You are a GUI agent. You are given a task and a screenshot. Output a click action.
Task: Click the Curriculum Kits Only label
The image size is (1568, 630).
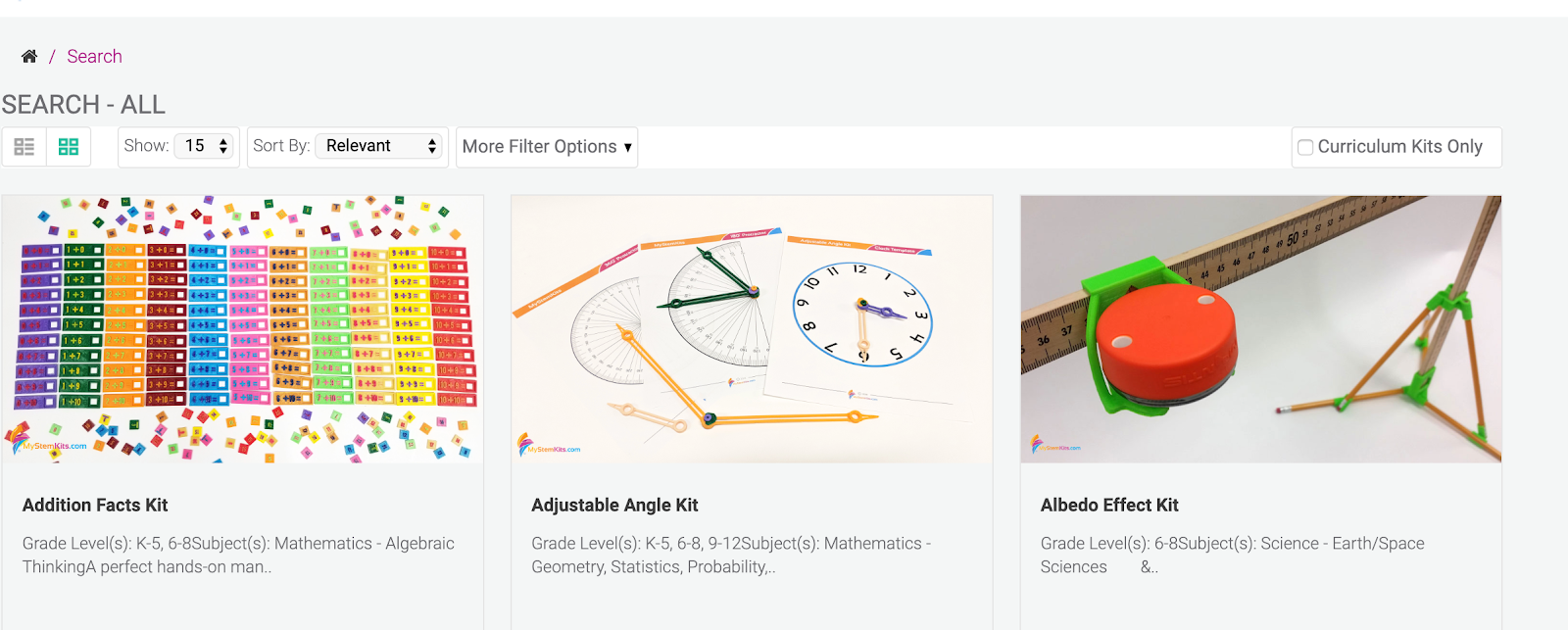pos(1399,147)
